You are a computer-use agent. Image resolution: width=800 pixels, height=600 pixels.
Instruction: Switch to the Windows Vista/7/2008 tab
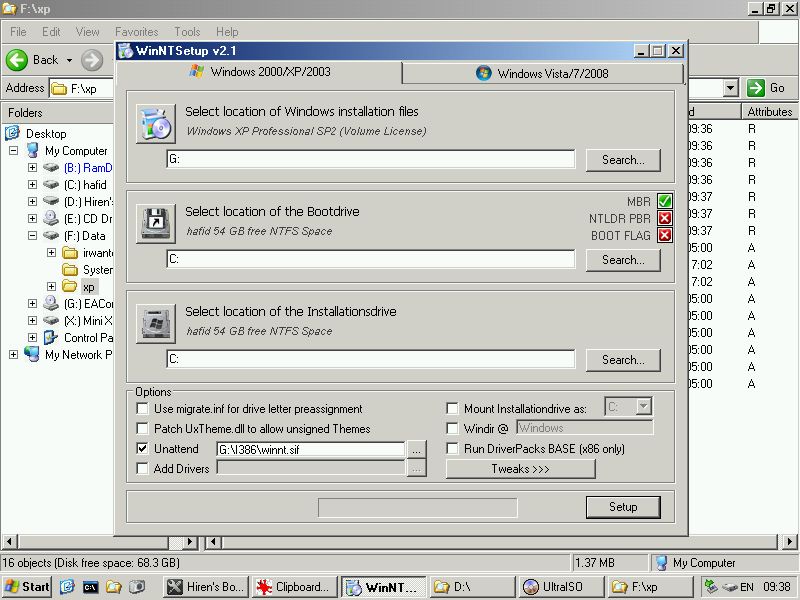point(542,73)
